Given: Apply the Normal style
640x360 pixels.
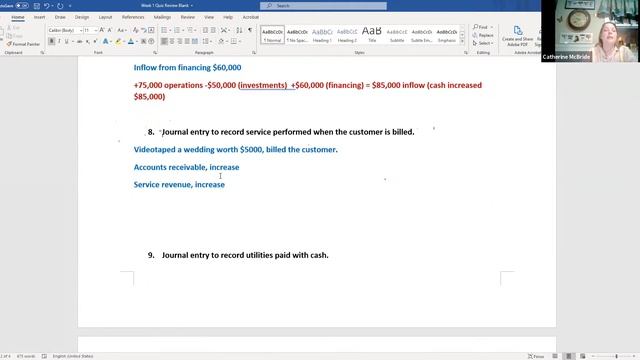Looking at the screenshot, I should 272,35.
